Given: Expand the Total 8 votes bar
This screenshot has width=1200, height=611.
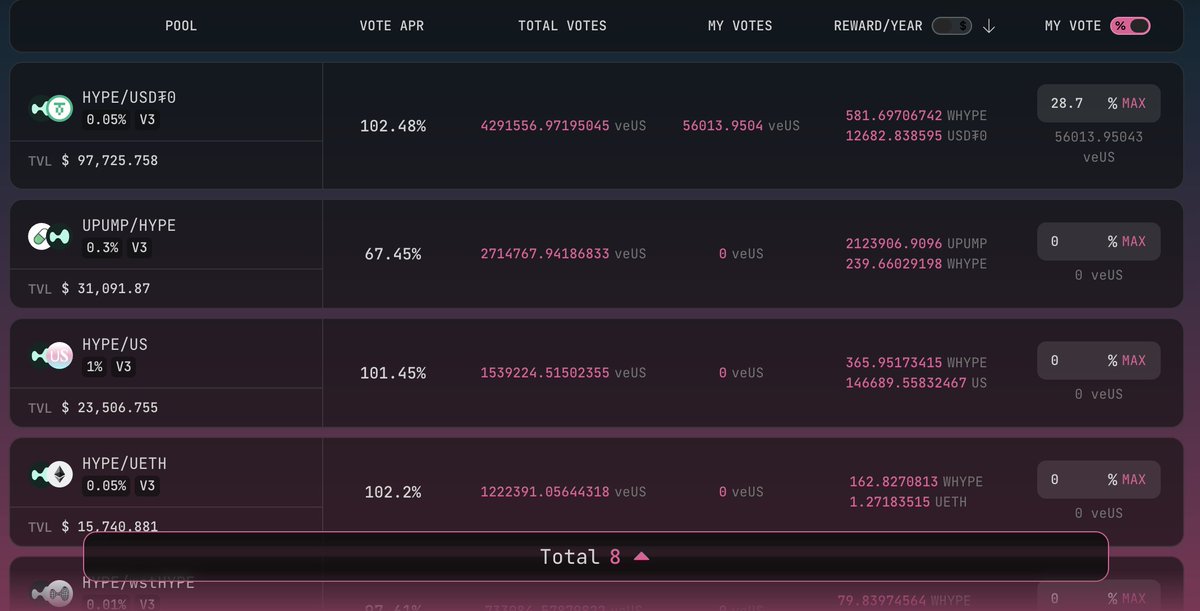Looking at the screenshot, I should click(x=596, y=556).
